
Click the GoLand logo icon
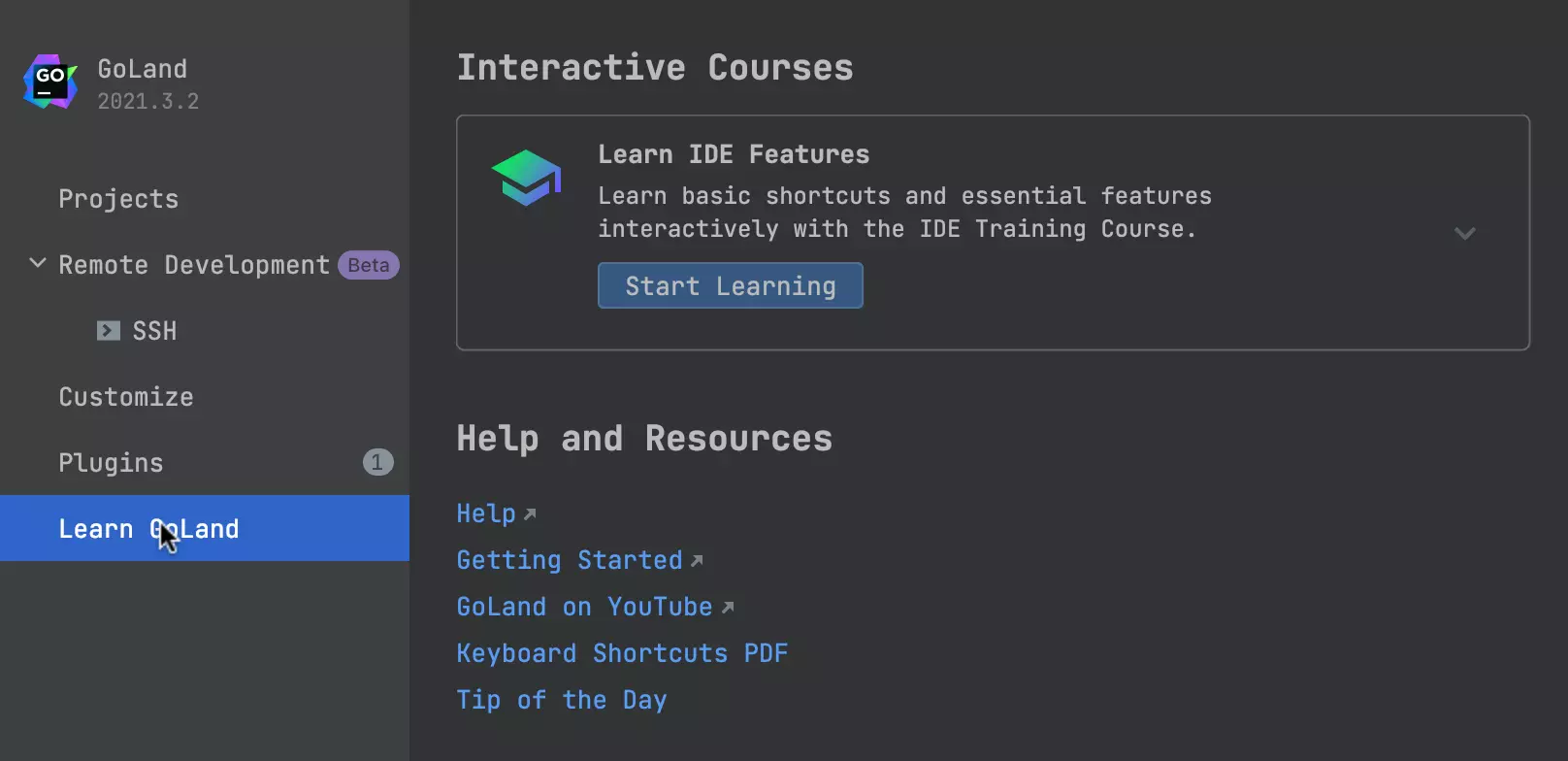(50, 83)
